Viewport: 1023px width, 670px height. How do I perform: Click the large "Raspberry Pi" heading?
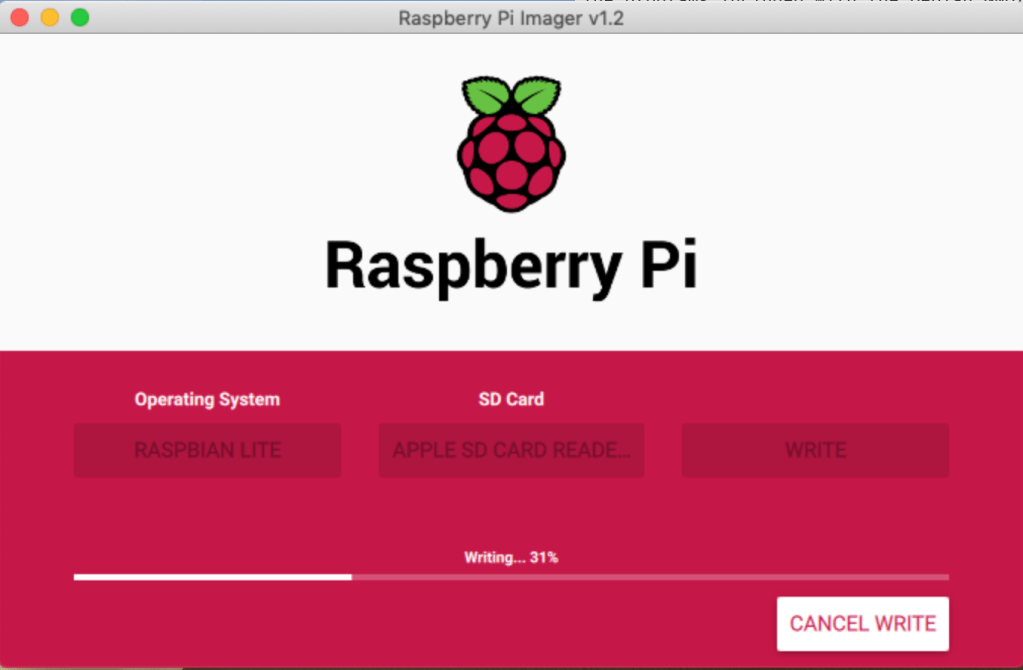511,265
